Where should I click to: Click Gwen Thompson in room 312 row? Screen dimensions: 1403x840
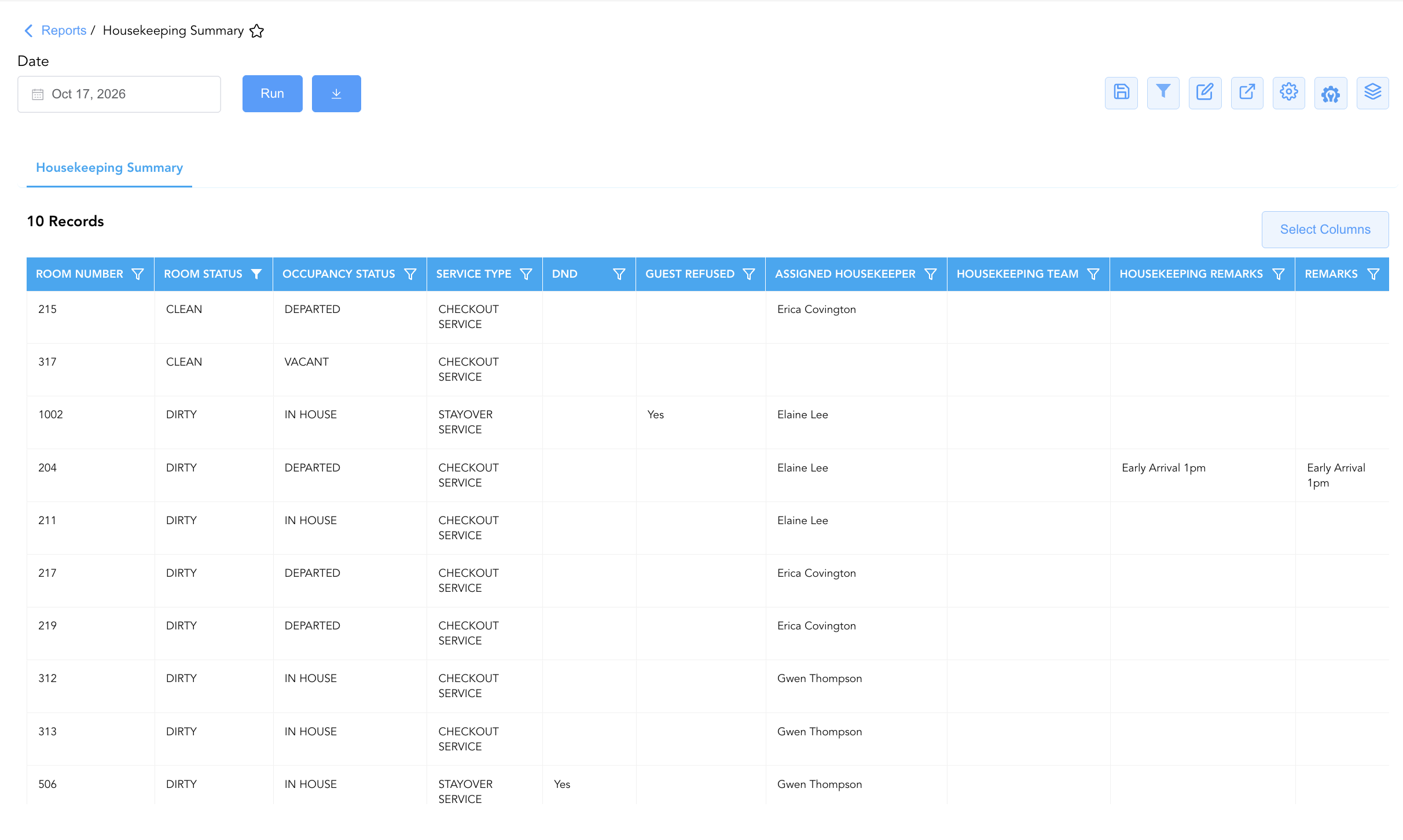coord(820,679)
